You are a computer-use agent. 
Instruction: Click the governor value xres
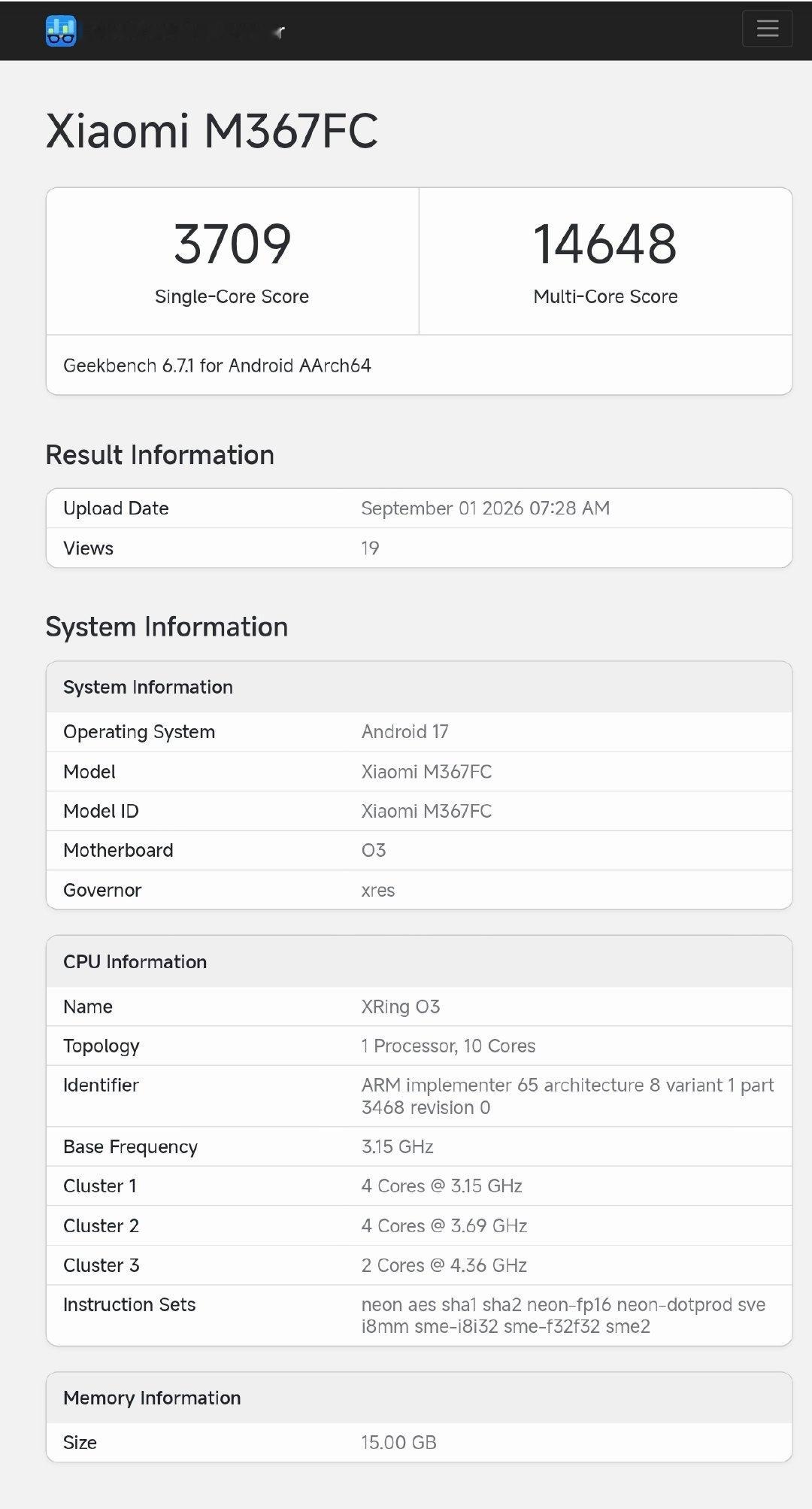pos(378,891)
